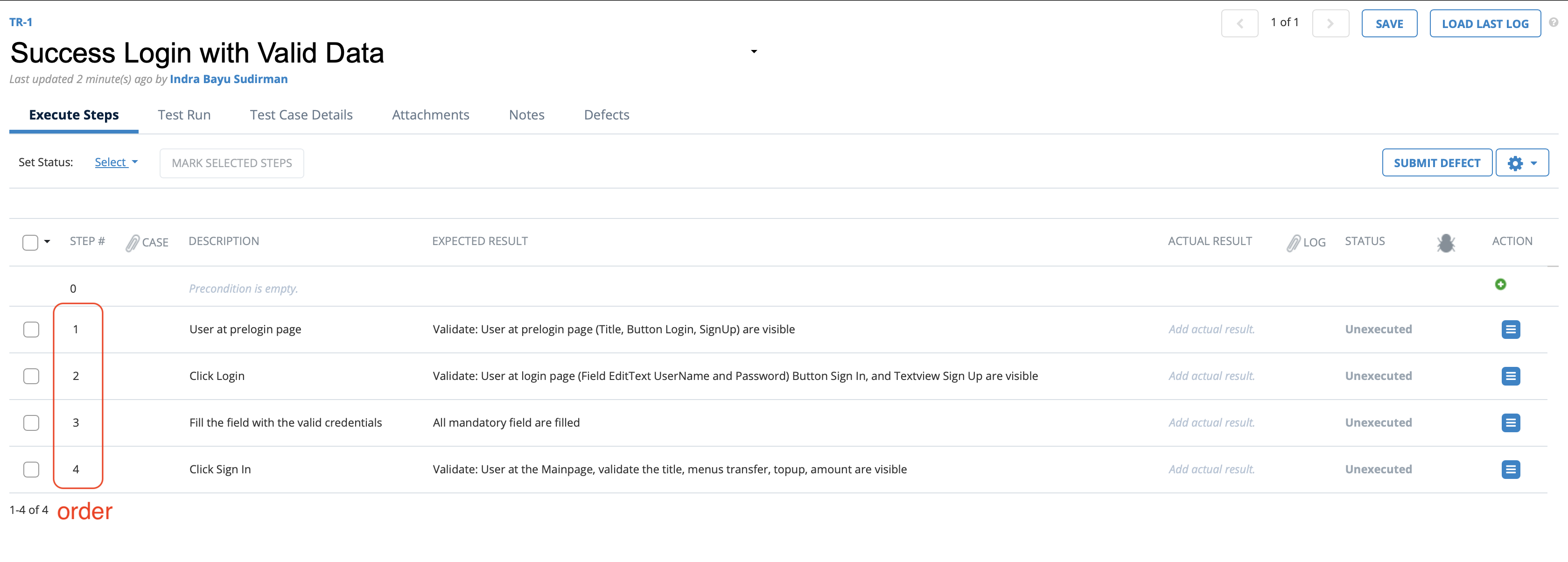
Task: Click the SUBMIT DEFECT button
Action: pyautogui.click(x=1436, y=163)
